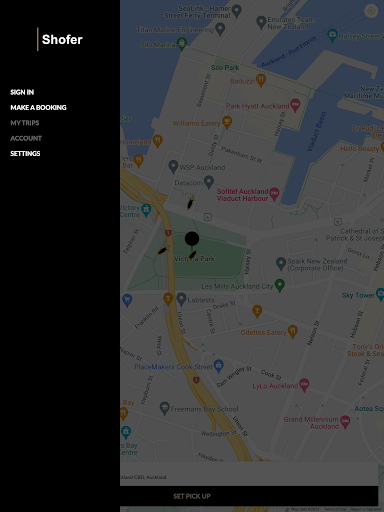Viewport: 384px width, 512px height.
Task: Click PlaceMakers Cook Street shop marker
Action: pyautogui.click(x=219, y=366)
